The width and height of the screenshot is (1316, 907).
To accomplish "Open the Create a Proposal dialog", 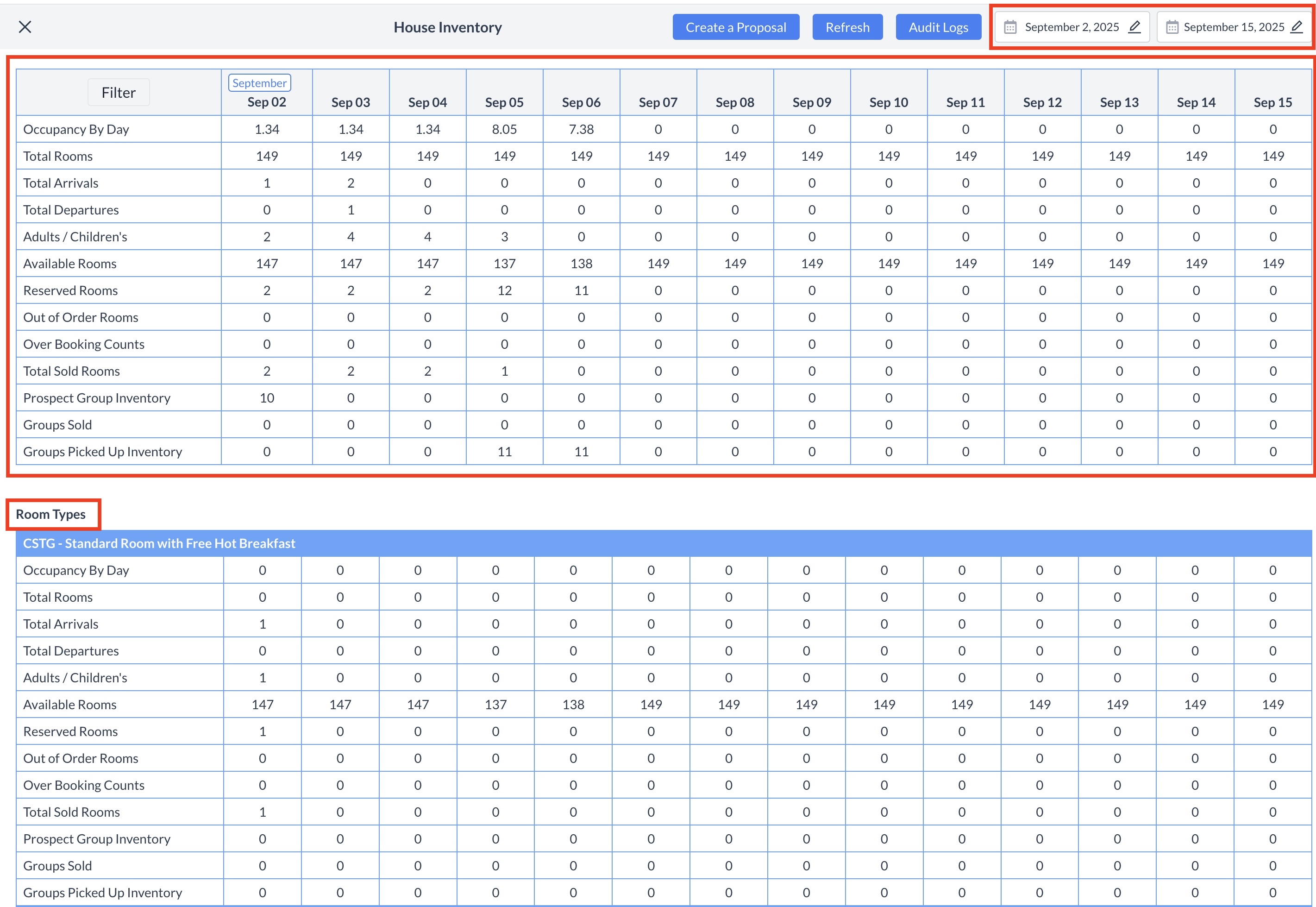I will tap(735, 27).
